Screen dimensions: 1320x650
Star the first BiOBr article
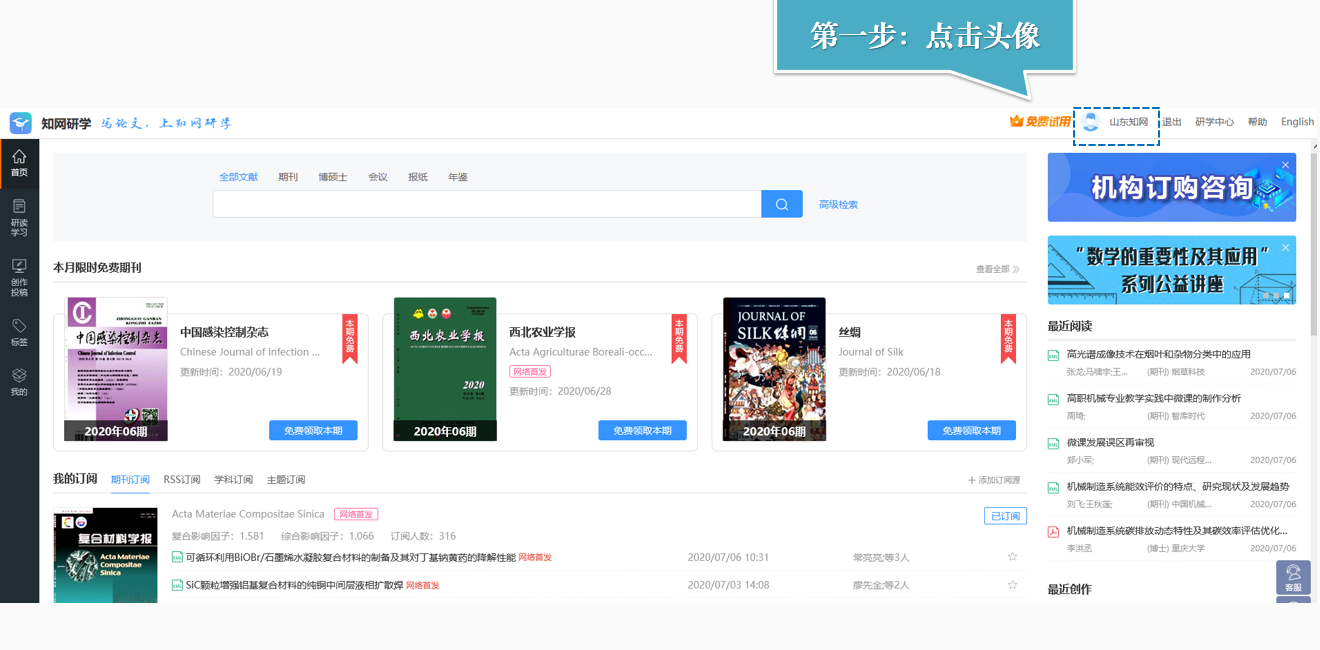pyautogui.click(x=1012, y=557)
